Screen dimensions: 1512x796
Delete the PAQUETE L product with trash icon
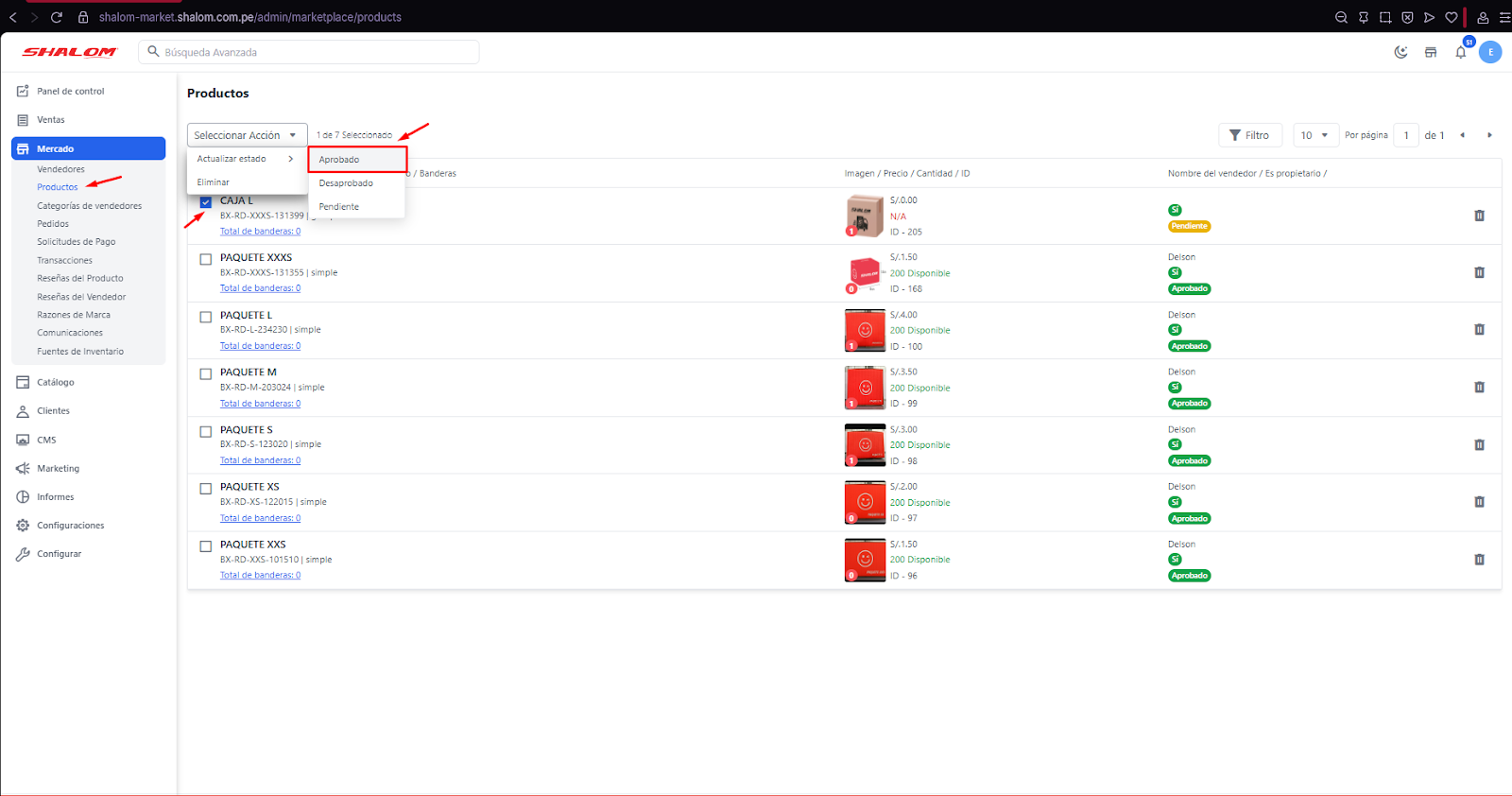tap(1479, 330)
